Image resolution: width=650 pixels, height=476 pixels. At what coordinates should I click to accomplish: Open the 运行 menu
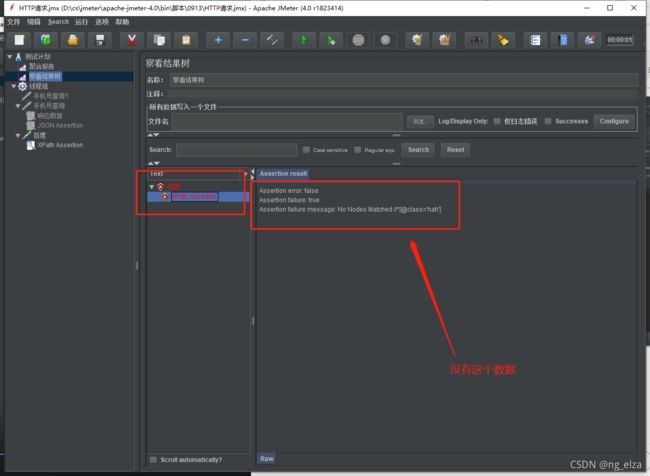coord(81,22)
